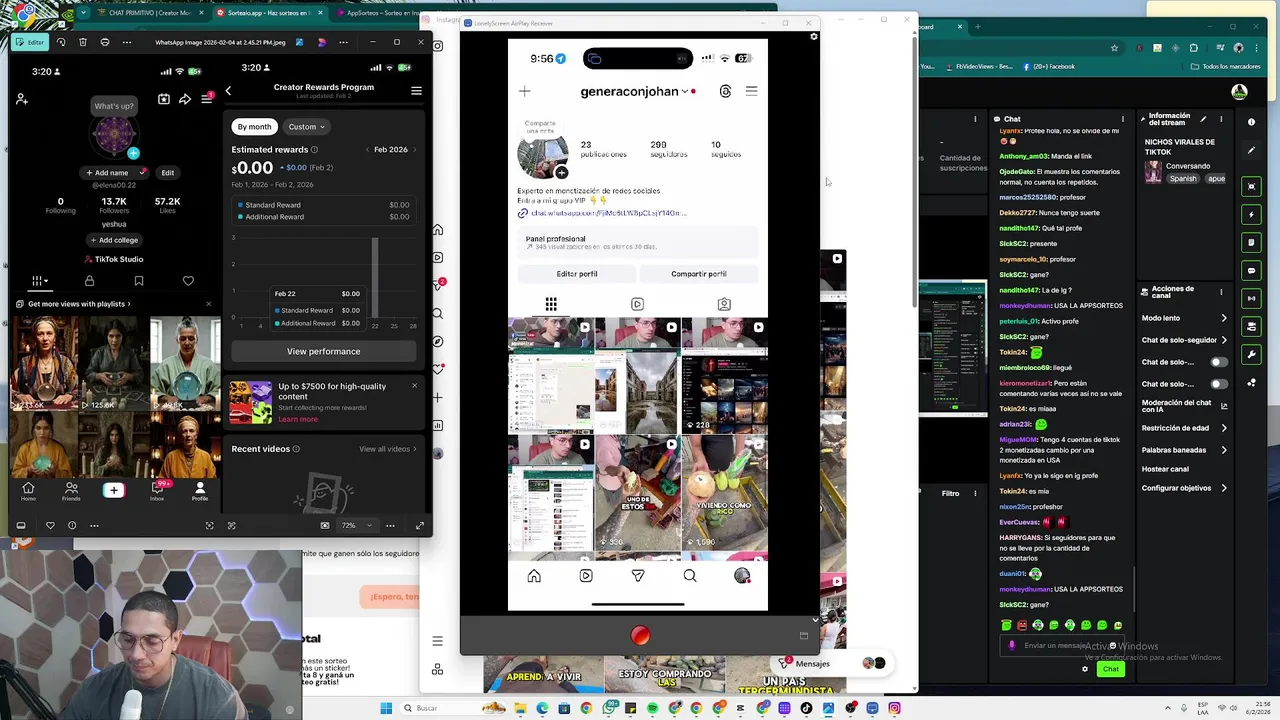Expand Chat de solo-seguidores option

click(x=1224, y=340)
